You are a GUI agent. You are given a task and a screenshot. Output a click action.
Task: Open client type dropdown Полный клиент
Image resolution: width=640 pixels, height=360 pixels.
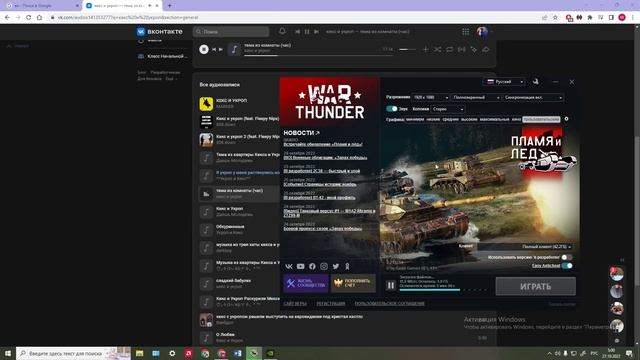click(x=524, y=247)
